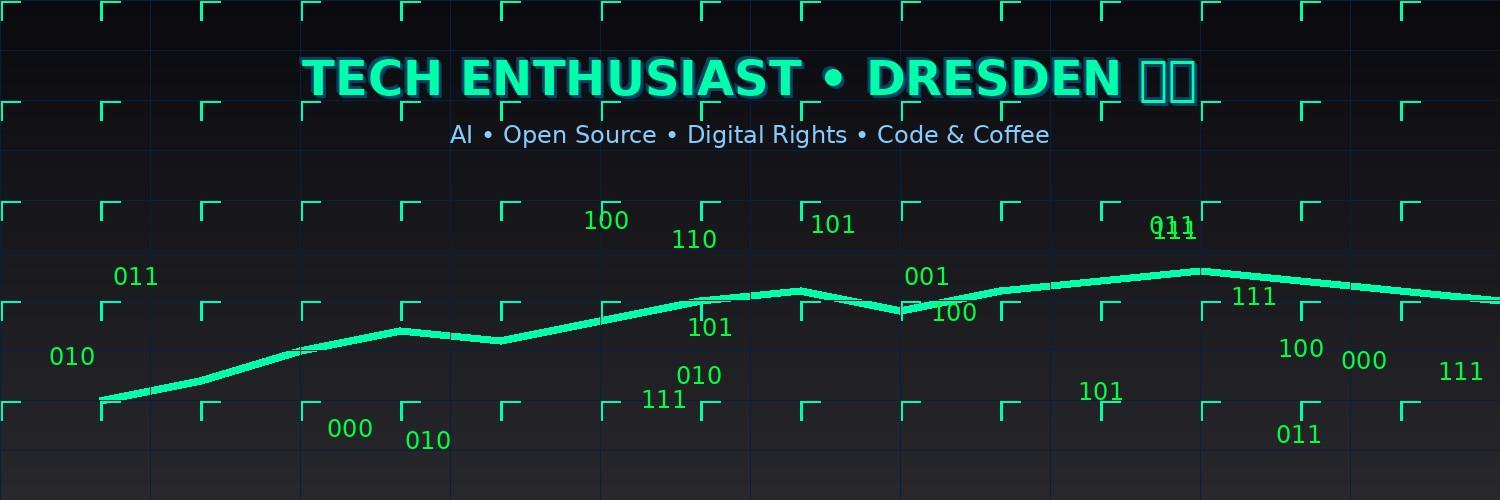
Task: Select "Open Source" in the subtitle
Action: [x=579, y=135]
